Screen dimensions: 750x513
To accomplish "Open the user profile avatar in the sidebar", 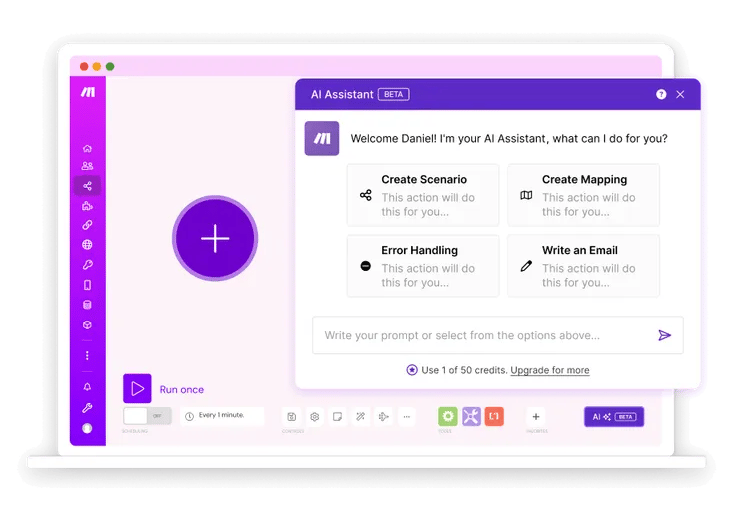I will coord(87,428).
